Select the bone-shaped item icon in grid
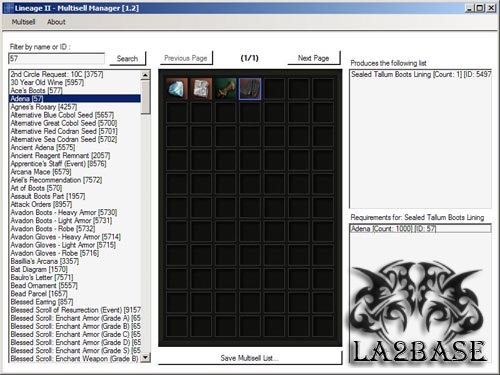This screenshot has width=500, height=375. tap(226, 89)
